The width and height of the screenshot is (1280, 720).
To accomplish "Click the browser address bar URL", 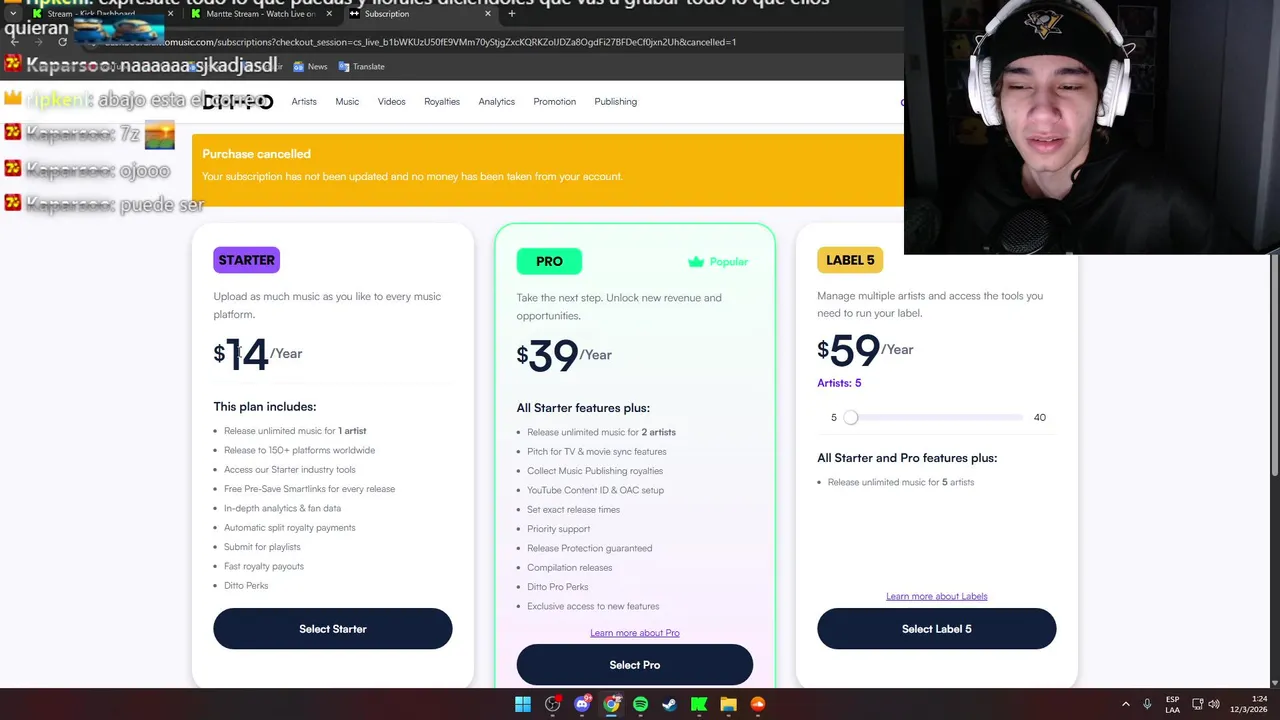I will coord(420,42).
